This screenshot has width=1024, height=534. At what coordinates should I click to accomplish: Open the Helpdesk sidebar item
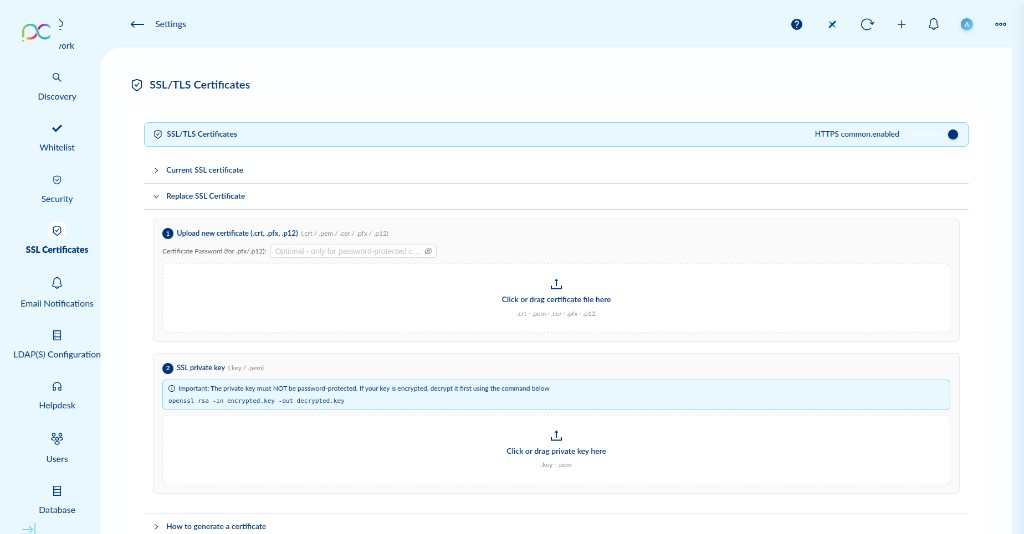point(57,395)
